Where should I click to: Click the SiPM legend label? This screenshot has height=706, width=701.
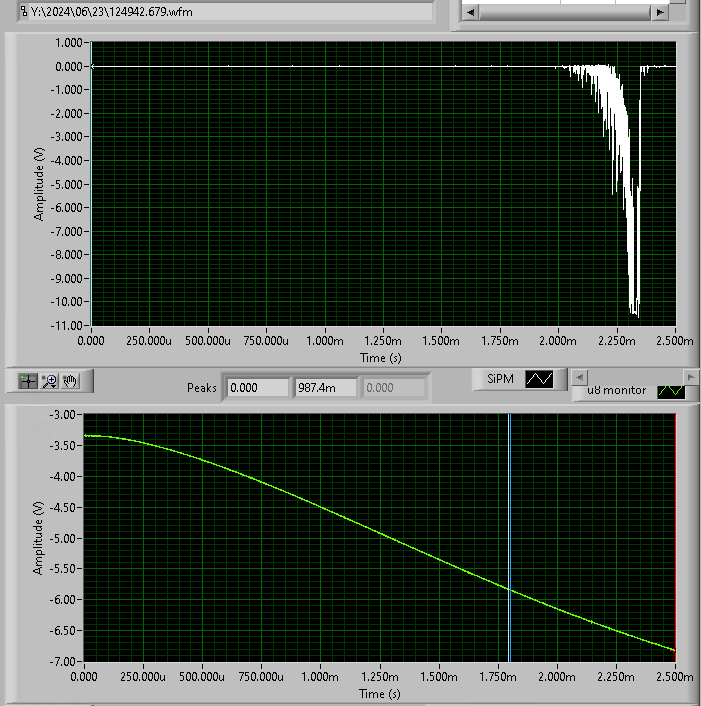(x=500, y=379)
